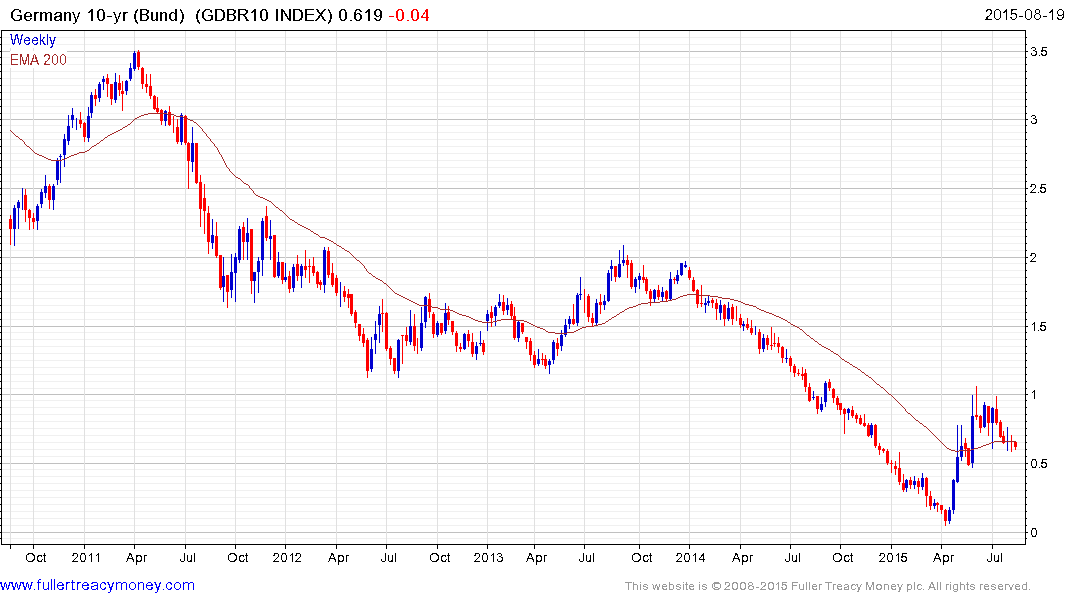This screenshot has width=1075, height=600.
Task: Click the Fuller Treacy Money copyright notice
Action: [827, 586]
